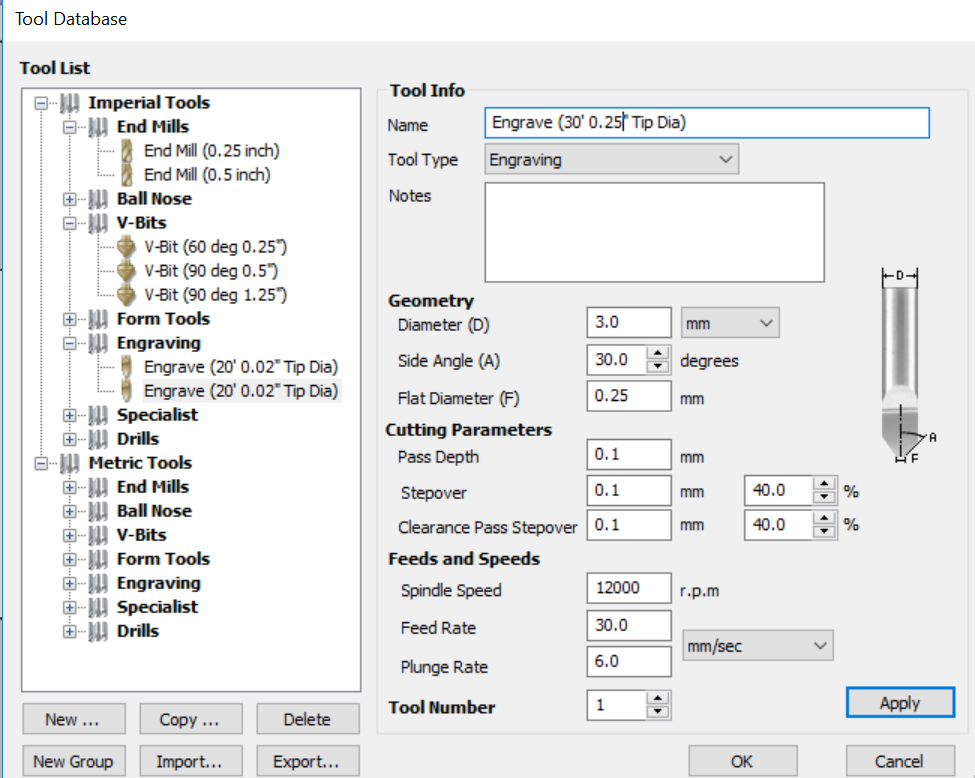The width and height of the screenshot is (975, 778).
Task: Click the Notes text area
Action: pos(655,232)
